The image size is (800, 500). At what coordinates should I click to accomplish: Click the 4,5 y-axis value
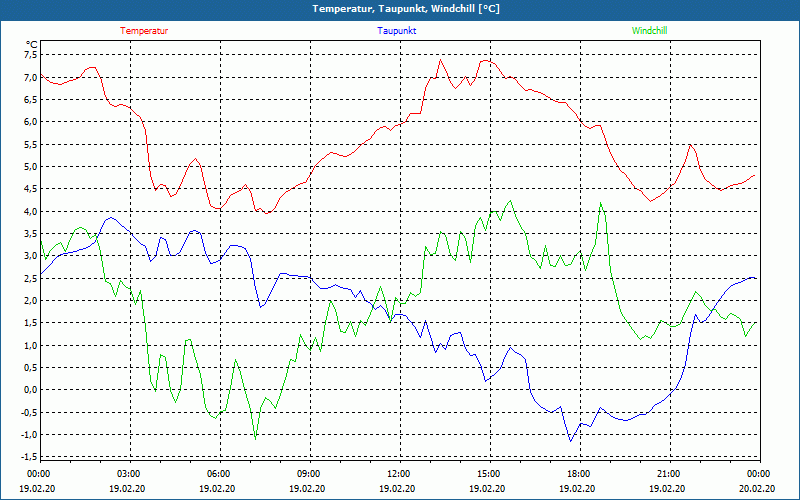(x=31, y=189)
